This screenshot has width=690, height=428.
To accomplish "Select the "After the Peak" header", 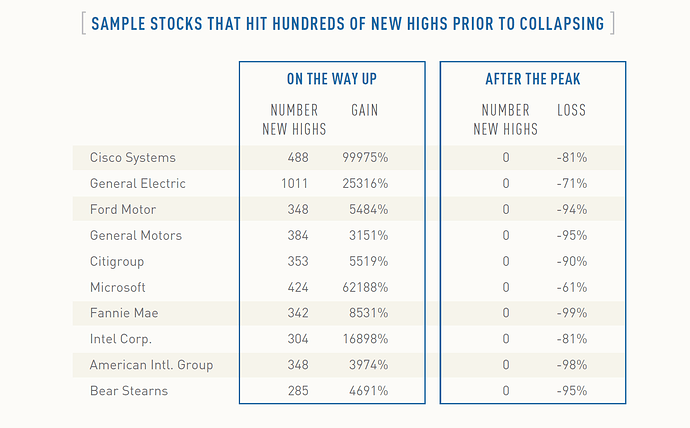I will coord(532,79).
